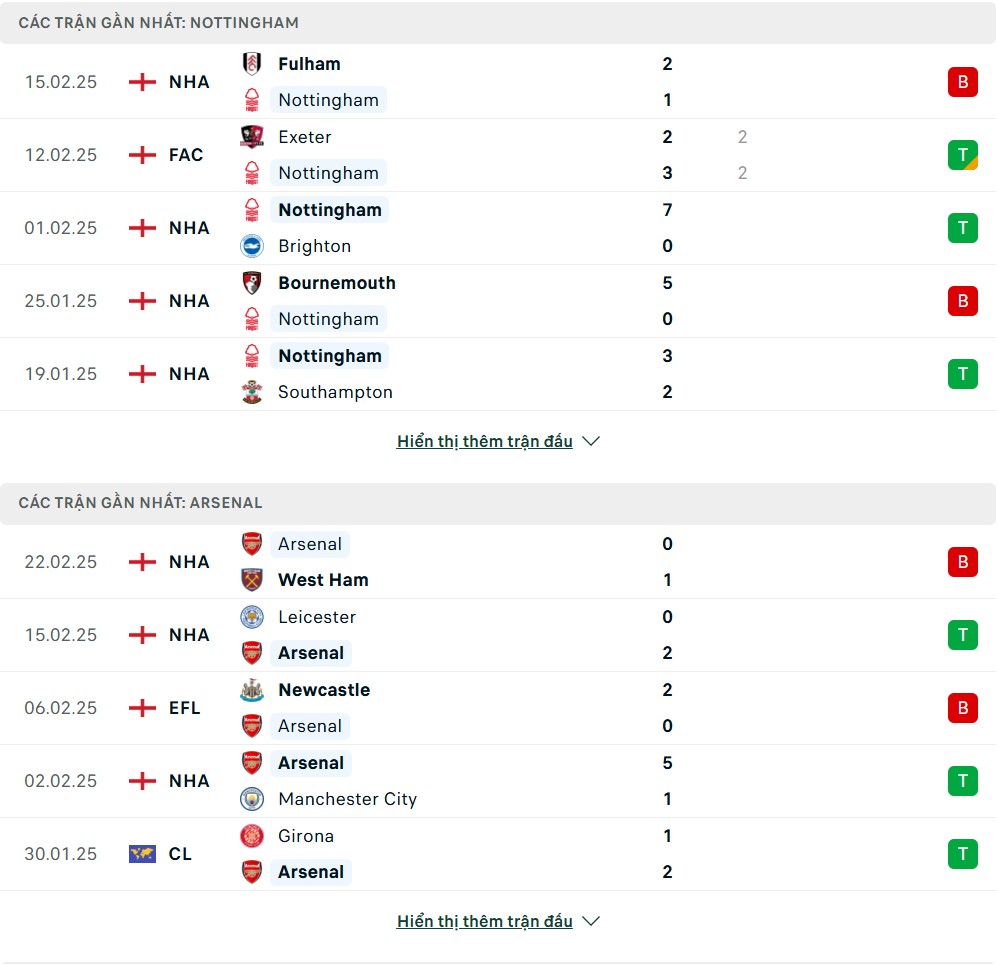Click the Girona club crest icon

pos(252,836)
